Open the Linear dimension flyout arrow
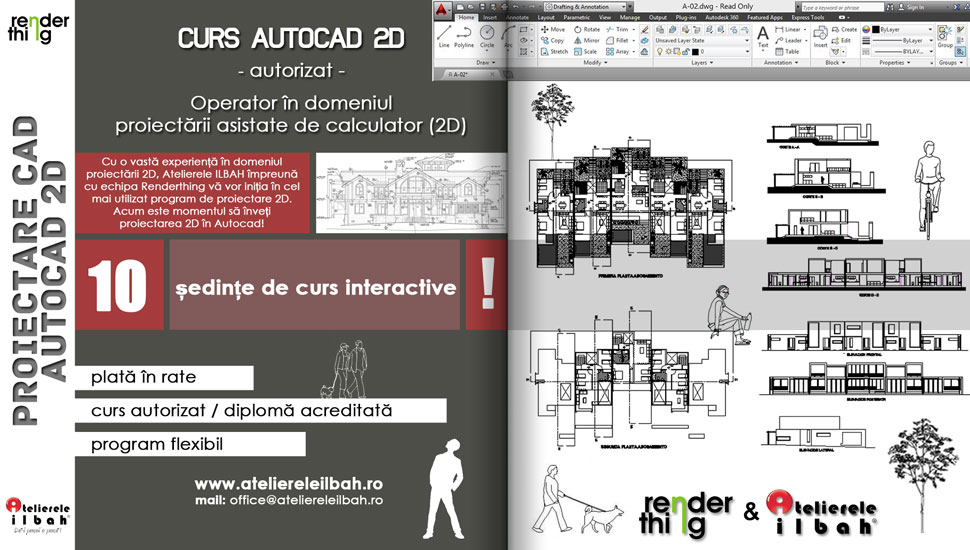 click(x=805, y=30)
